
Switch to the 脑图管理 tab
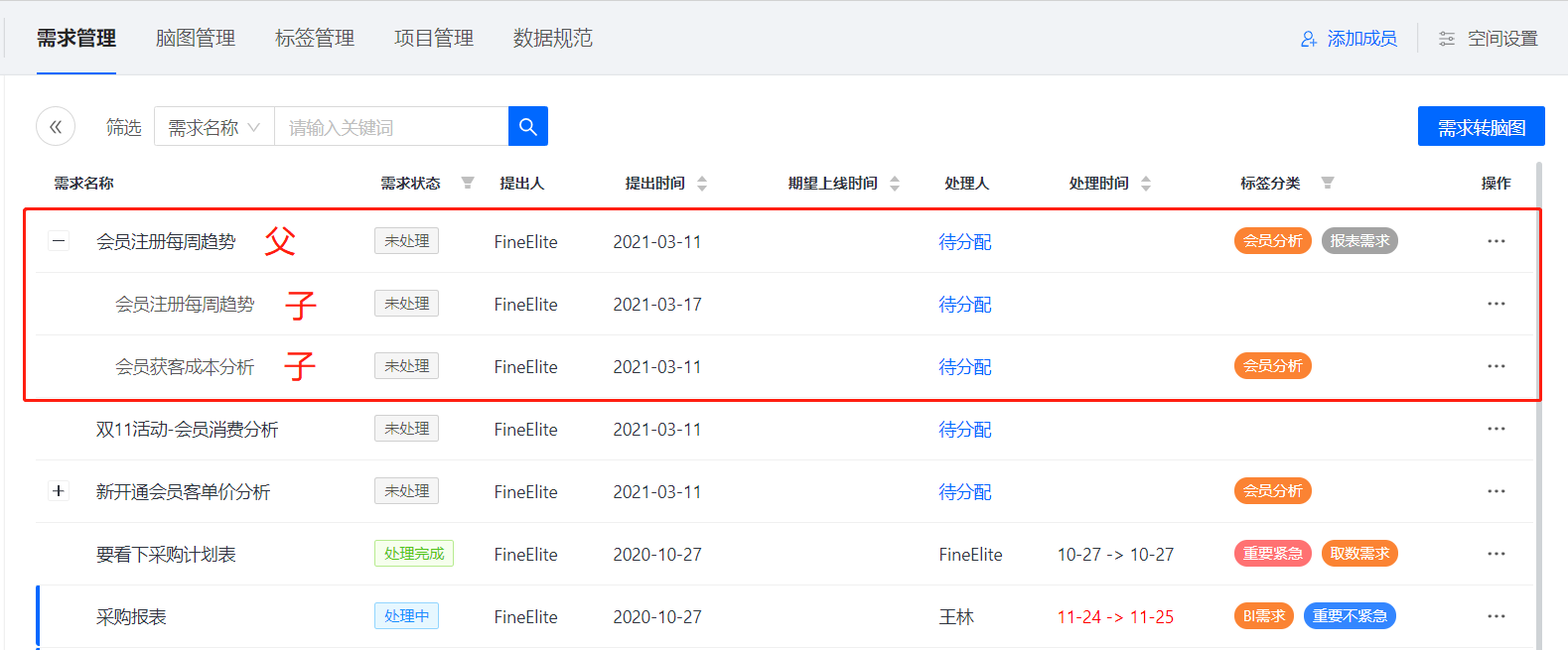[196, 38]
